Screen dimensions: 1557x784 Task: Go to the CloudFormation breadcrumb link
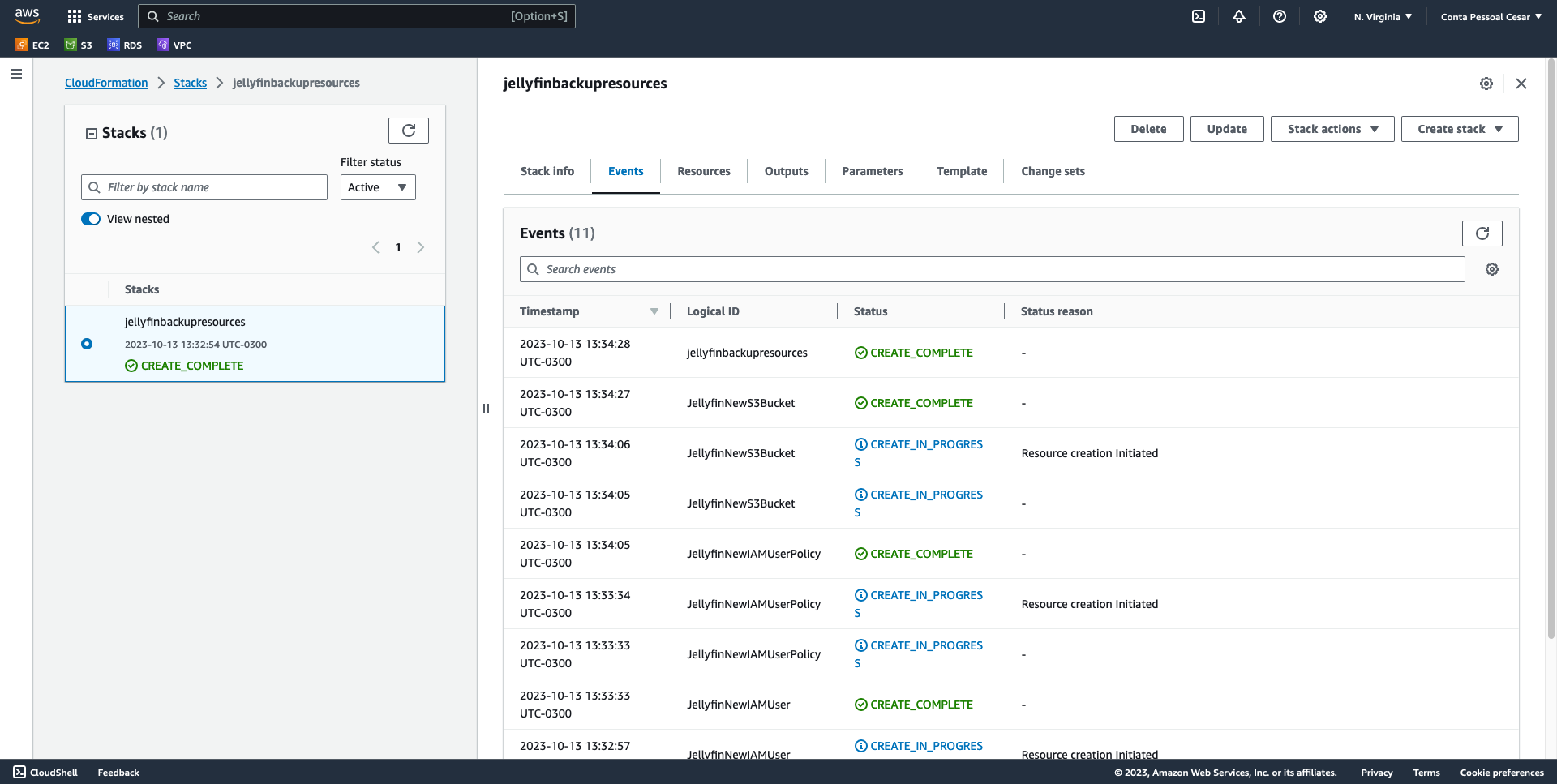(106, 83)
